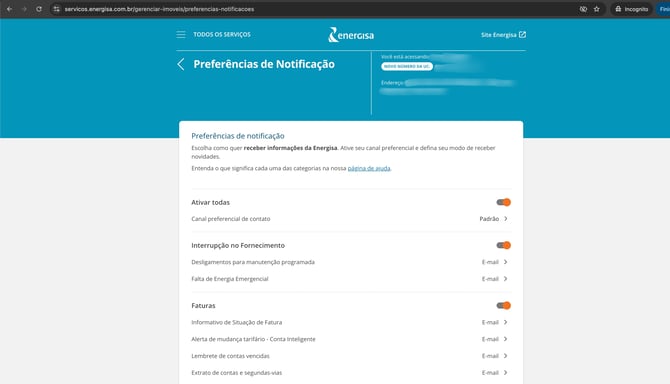Viewport: 670px width, 384px height.
Task: Click the browser address bar URL
Action: coord(159,9)
